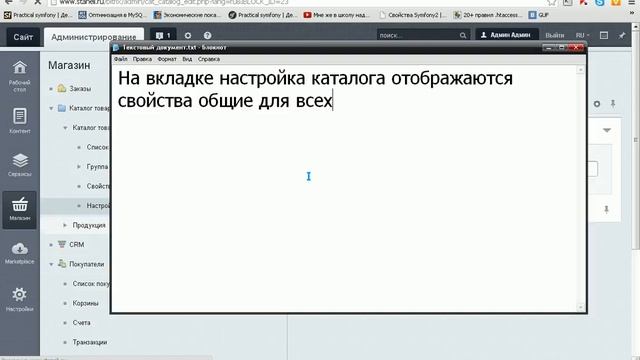Image resolution: width=640 pixels, height=360 pixels.
Task: Stop page loading in browser
Action: [37, 2]
